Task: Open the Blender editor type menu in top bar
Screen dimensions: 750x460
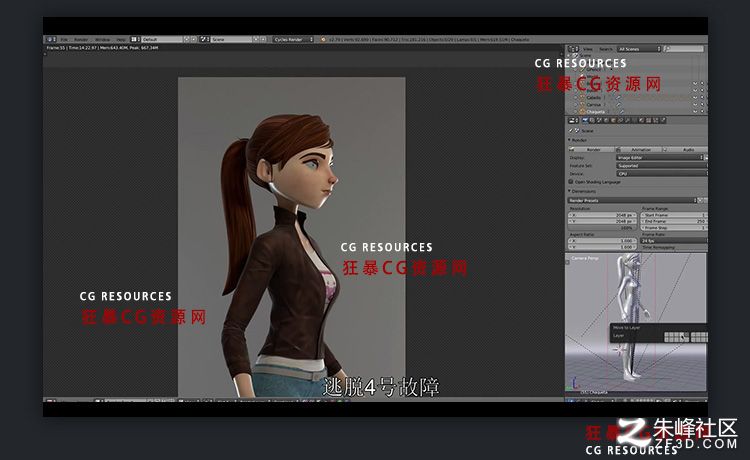Action: tap(51, 39)
